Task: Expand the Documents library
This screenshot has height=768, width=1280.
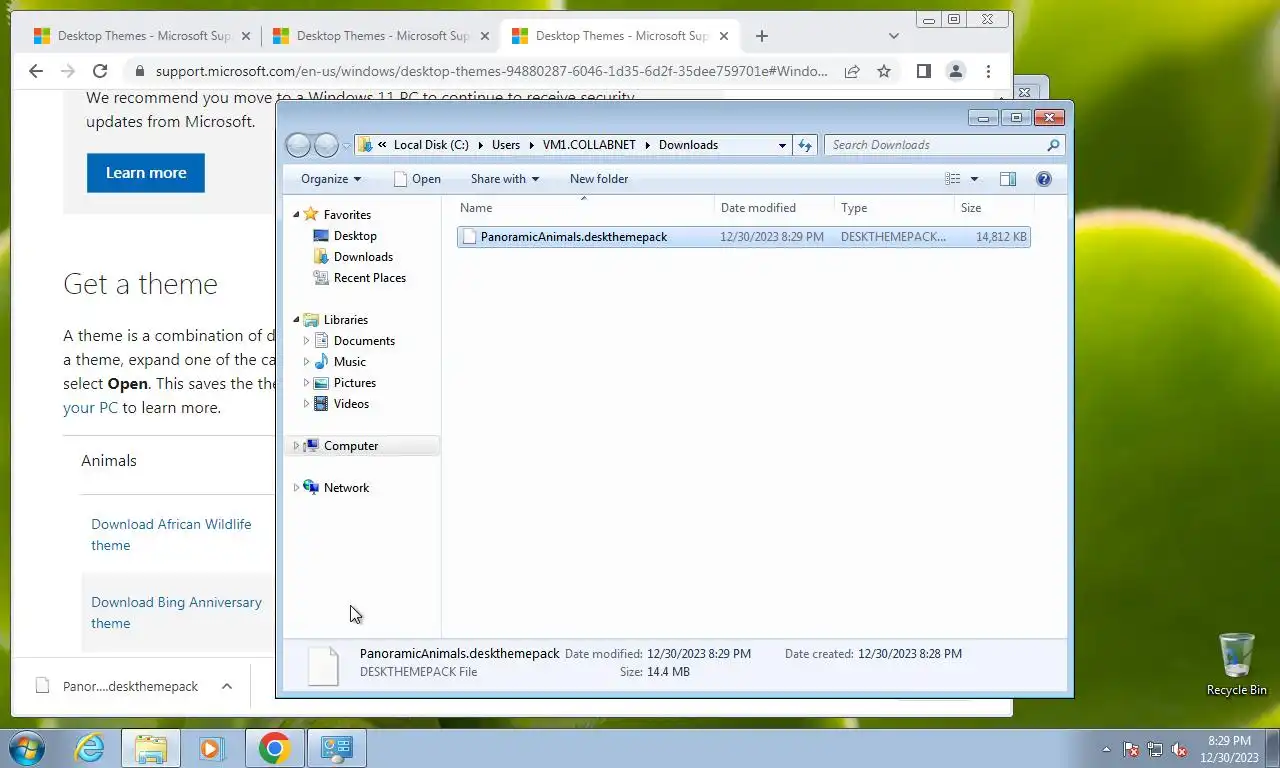Action: pos(306,341)
